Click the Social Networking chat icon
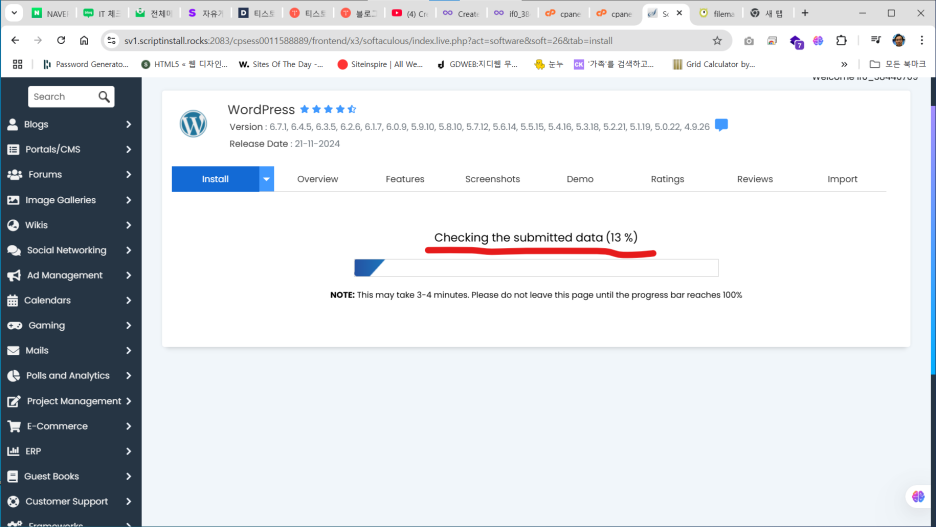Viewport: 936px width, 527px height. coord(14,250)
